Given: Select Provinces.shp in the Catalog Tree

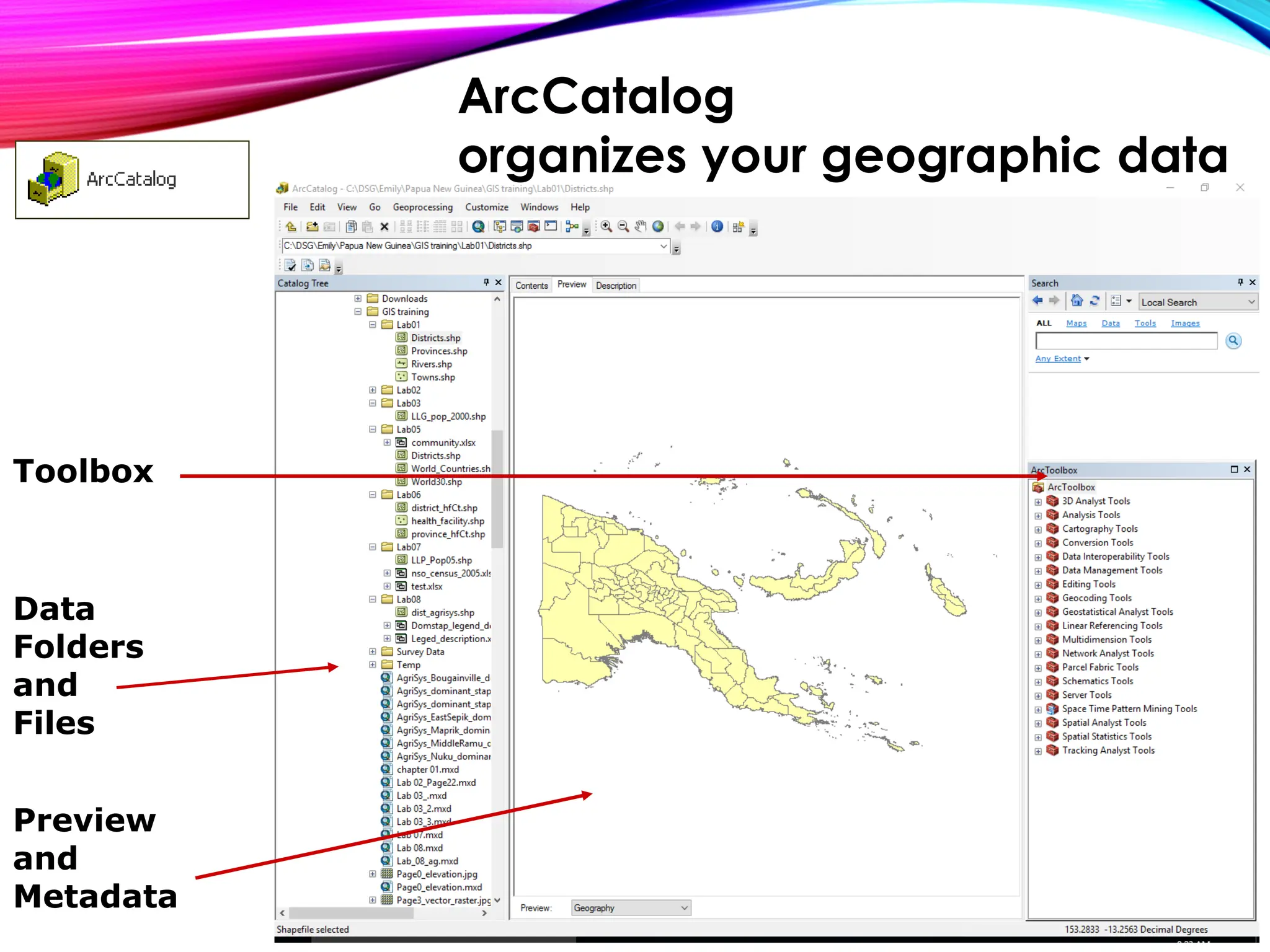Looking at the screenshot, I should pos(439,351).
